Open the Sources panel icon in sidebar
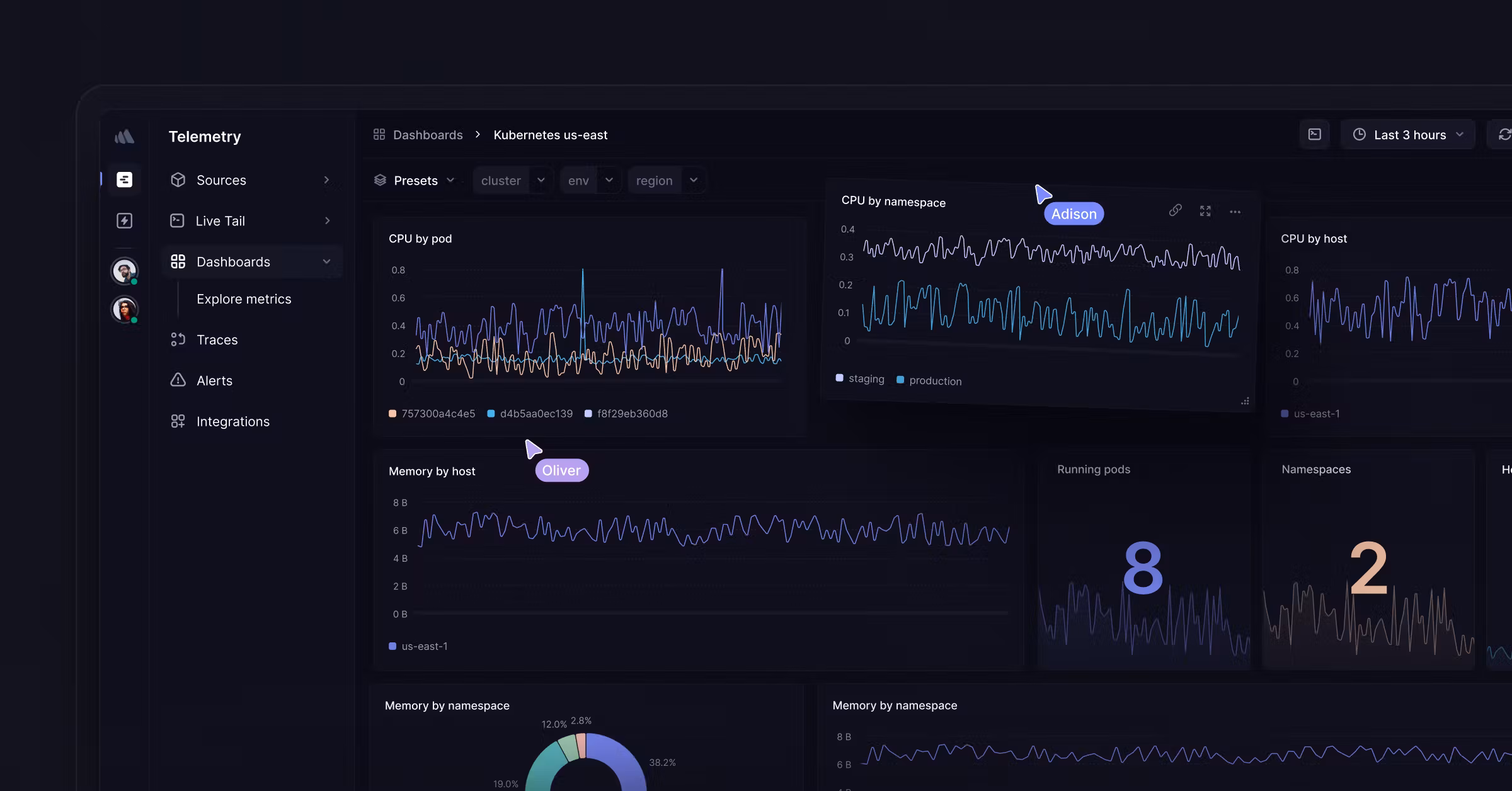1512x791 pixels. coord(178,180)
